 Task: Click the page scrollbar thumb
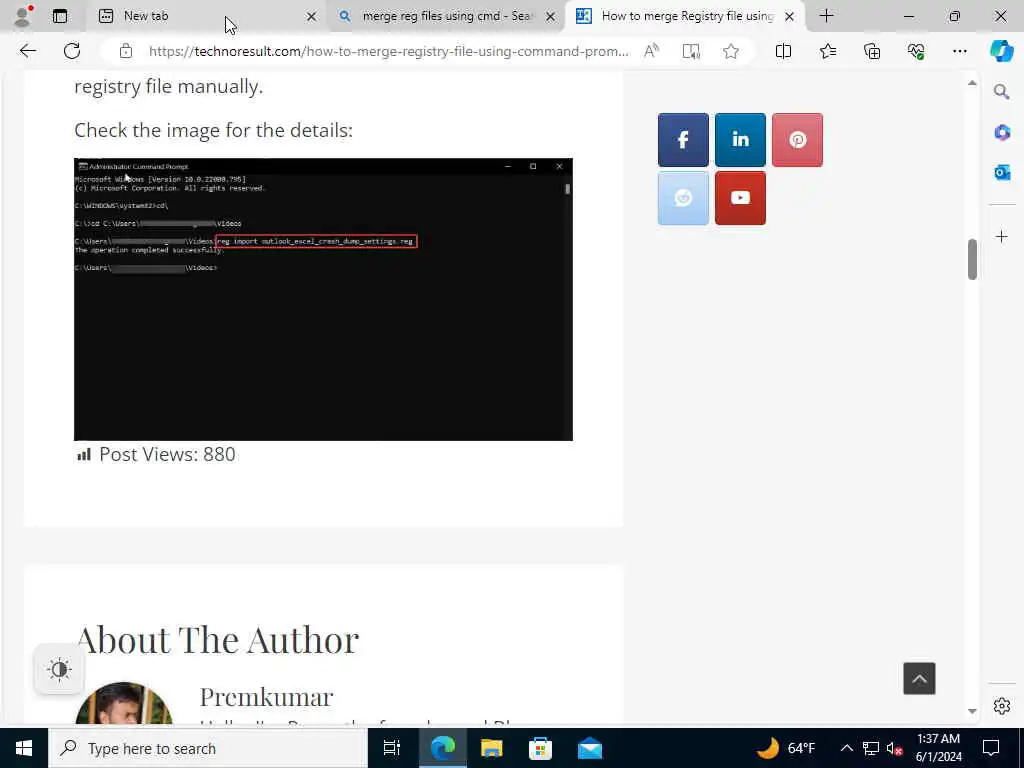point(972,259)
